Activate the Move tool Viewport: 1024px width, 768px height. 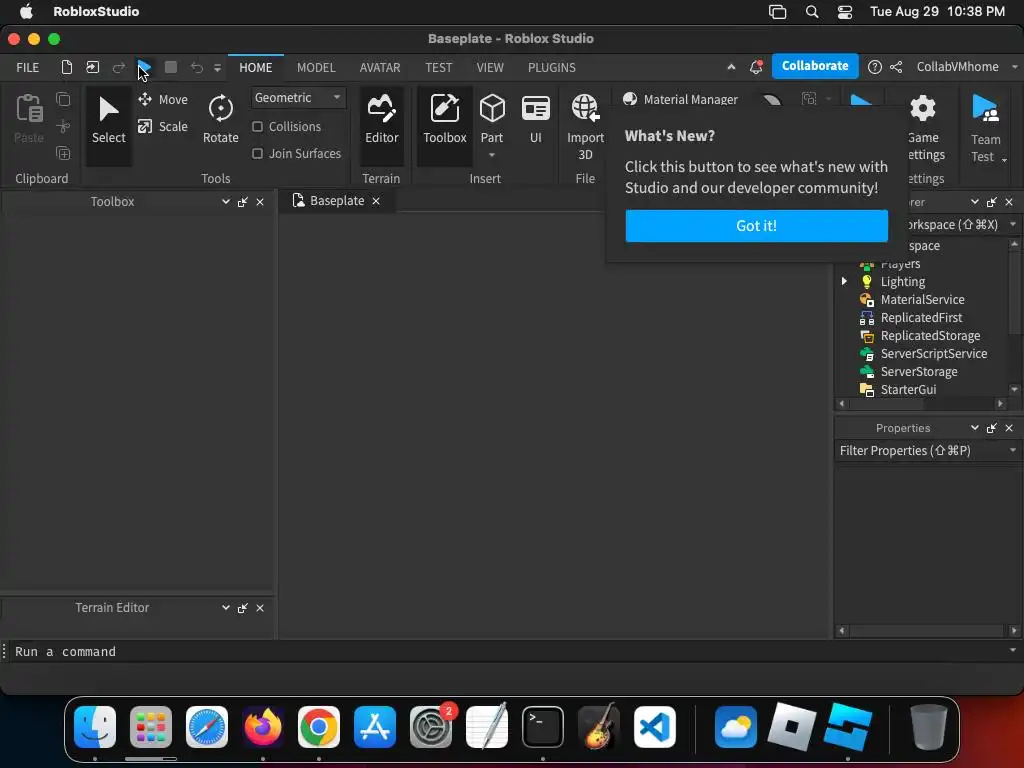163,99
